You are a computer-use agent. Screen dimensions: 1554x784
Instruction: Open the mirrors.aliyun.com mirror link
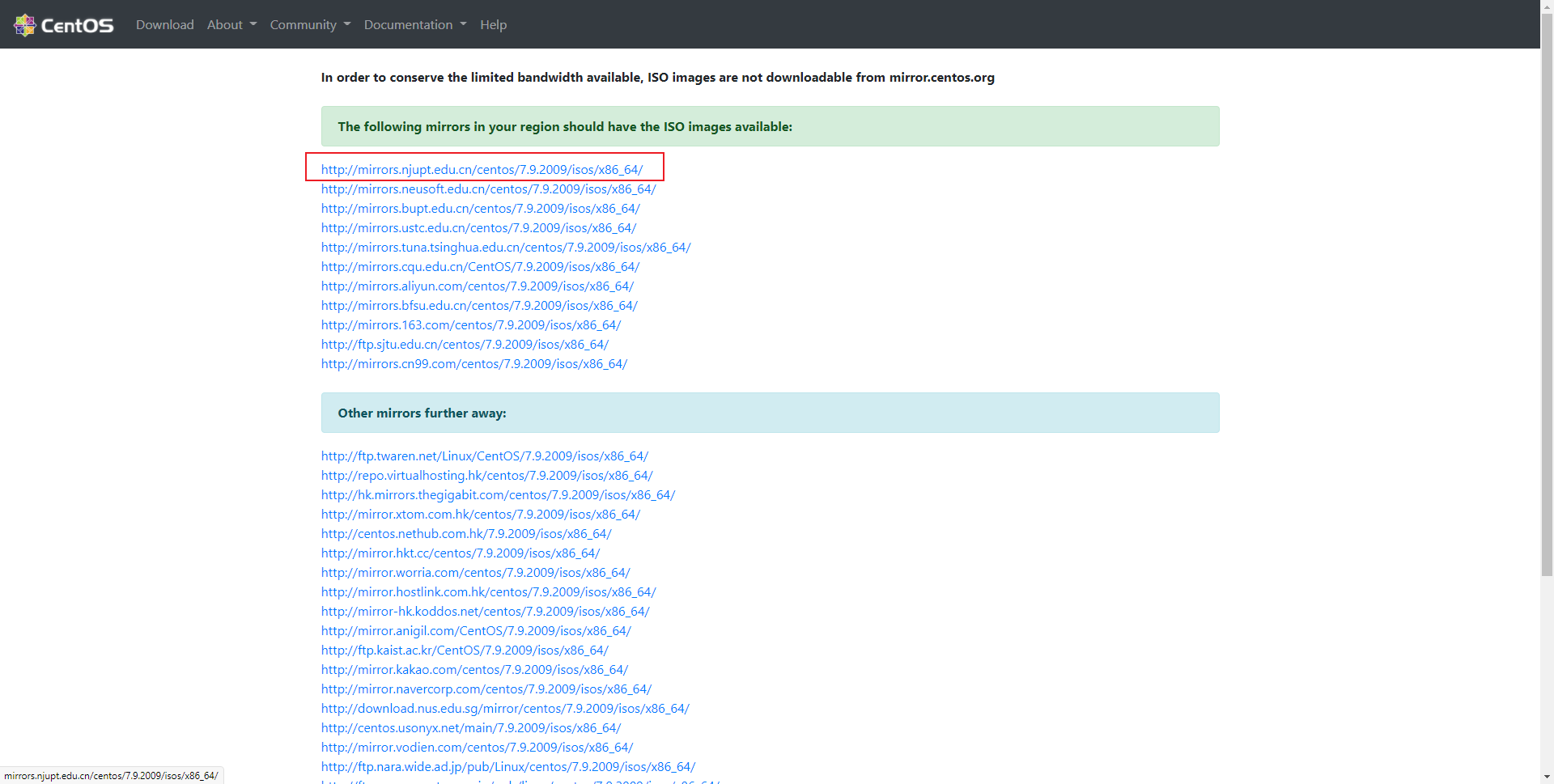[478, 286]
